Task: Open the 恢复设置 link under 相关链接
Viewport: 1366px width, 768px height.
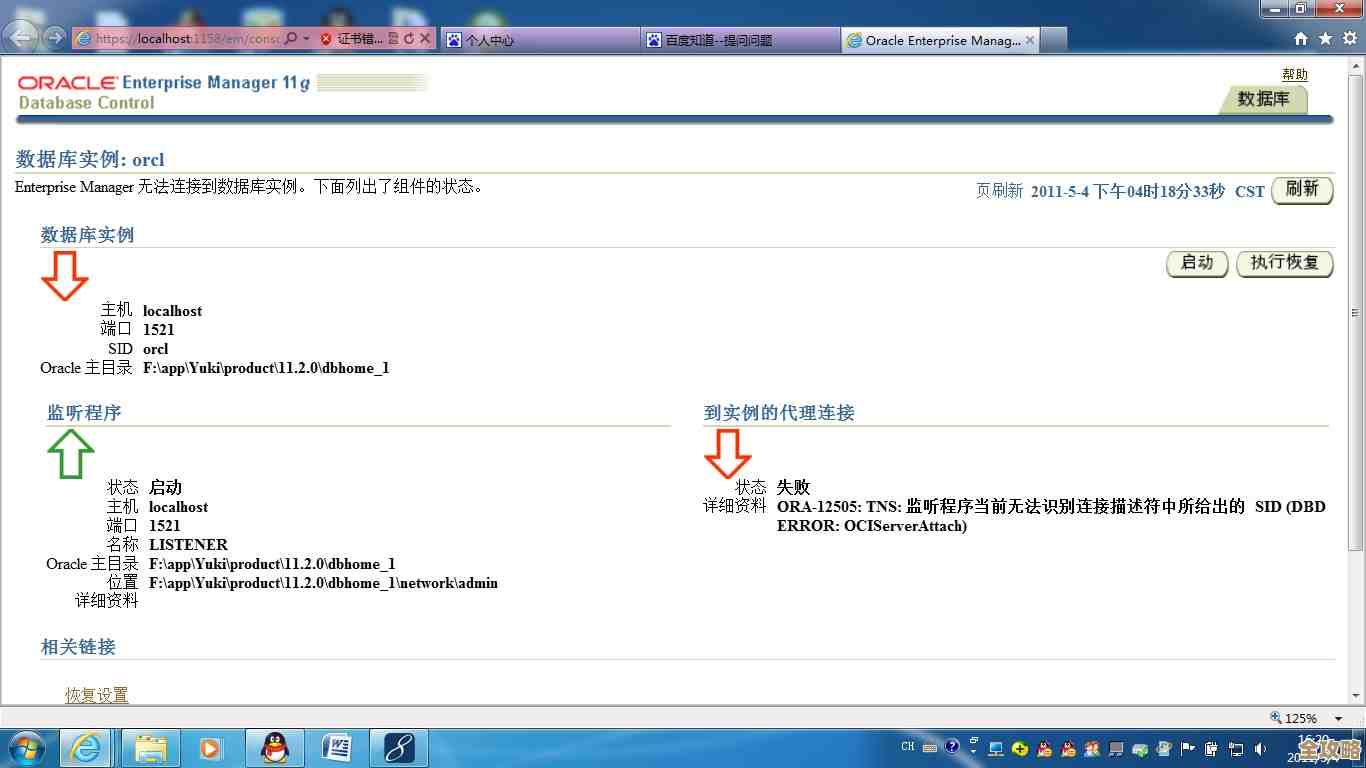Action: point(96,694)
